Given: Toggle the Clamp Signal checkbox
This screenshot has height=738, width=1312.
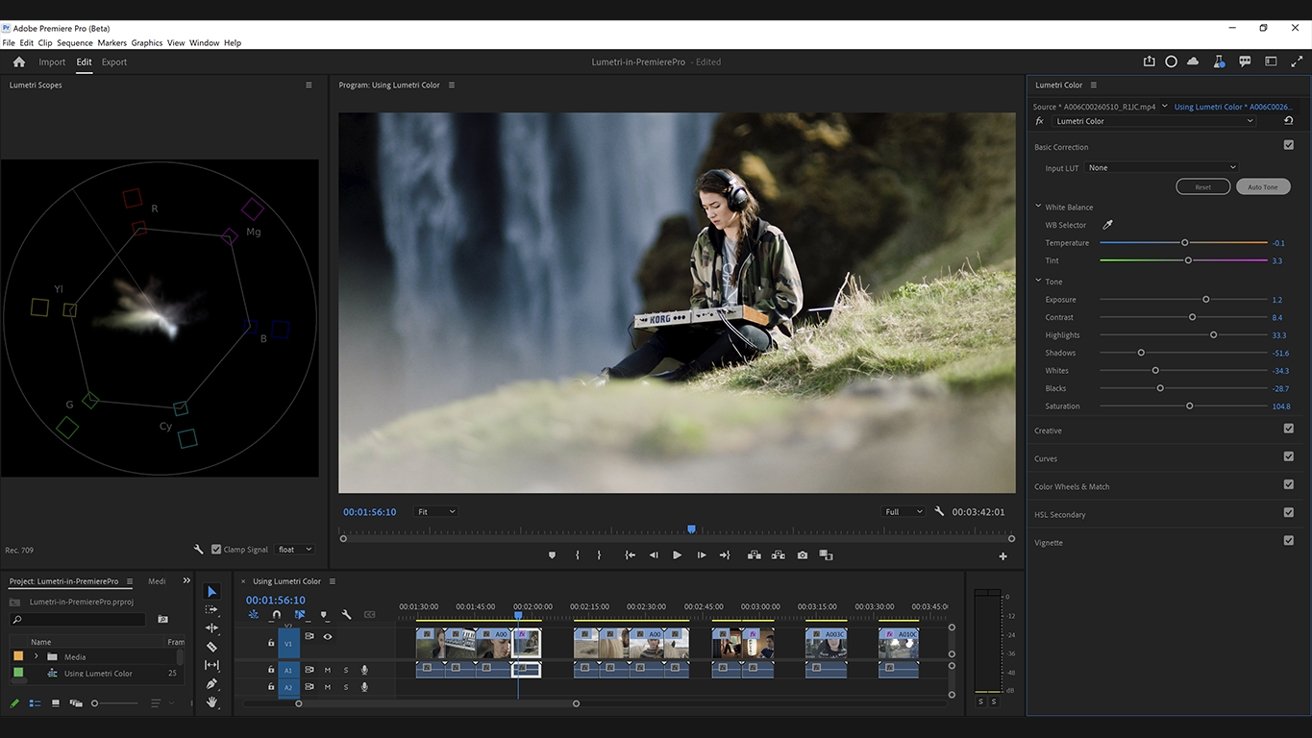Looking at the screenshot, I should 216,549.
